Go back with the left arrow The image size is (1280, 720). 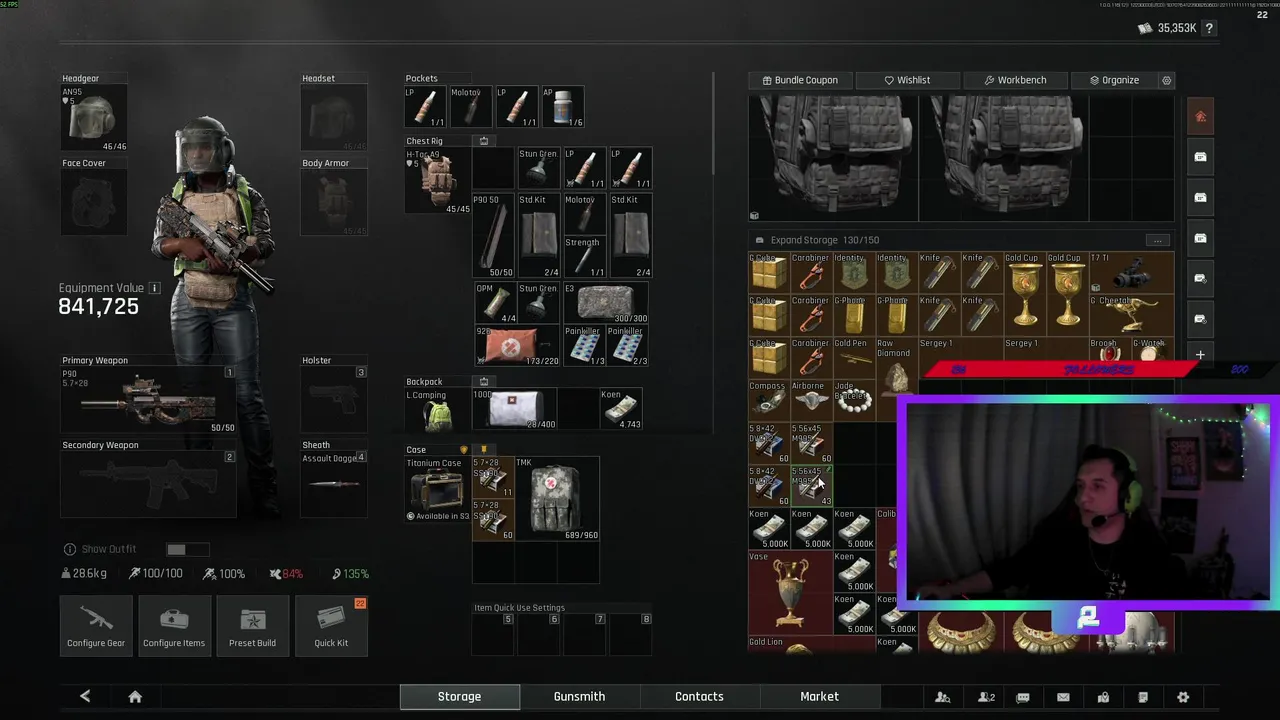tap(85, 696)
